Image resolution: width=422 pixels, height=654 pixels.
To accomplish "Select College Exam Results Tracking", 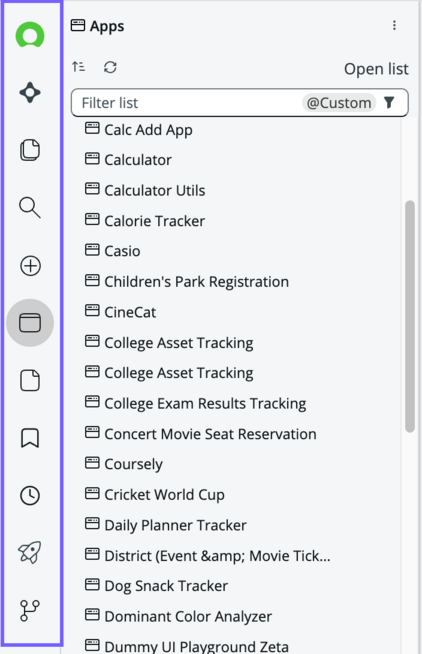I will (205, 404).
